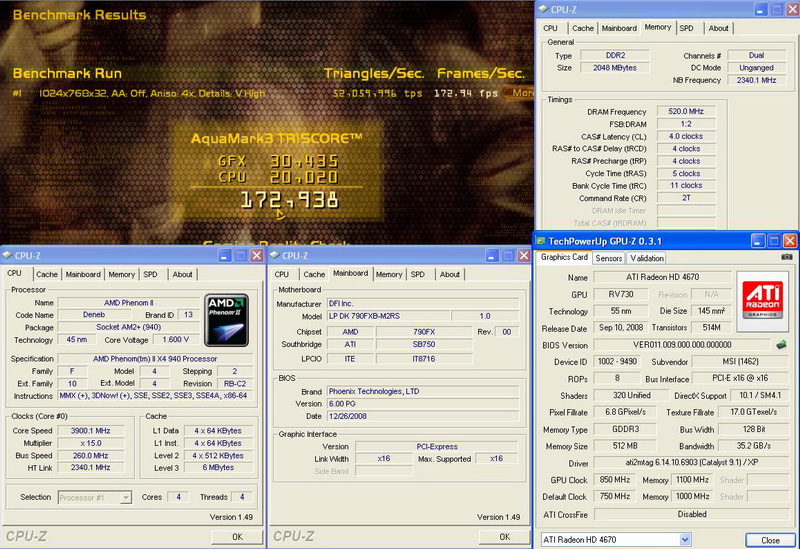Click the 172.94 fps value
The width and height of the screenshot is (800, 549).
click(x=465, y=93)
